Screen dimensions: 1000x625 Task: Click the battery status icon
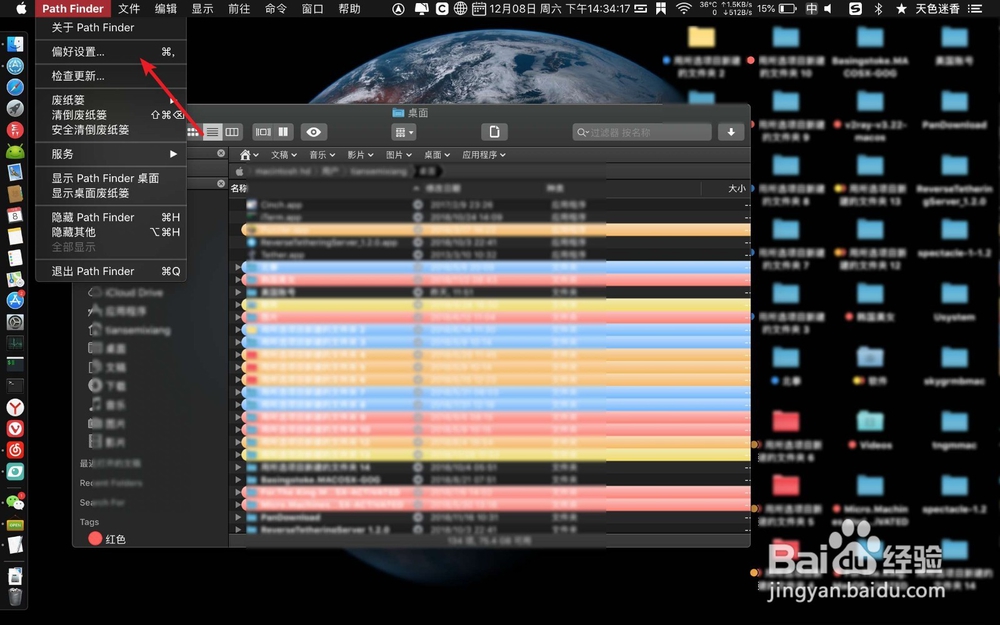coord(788,8)
